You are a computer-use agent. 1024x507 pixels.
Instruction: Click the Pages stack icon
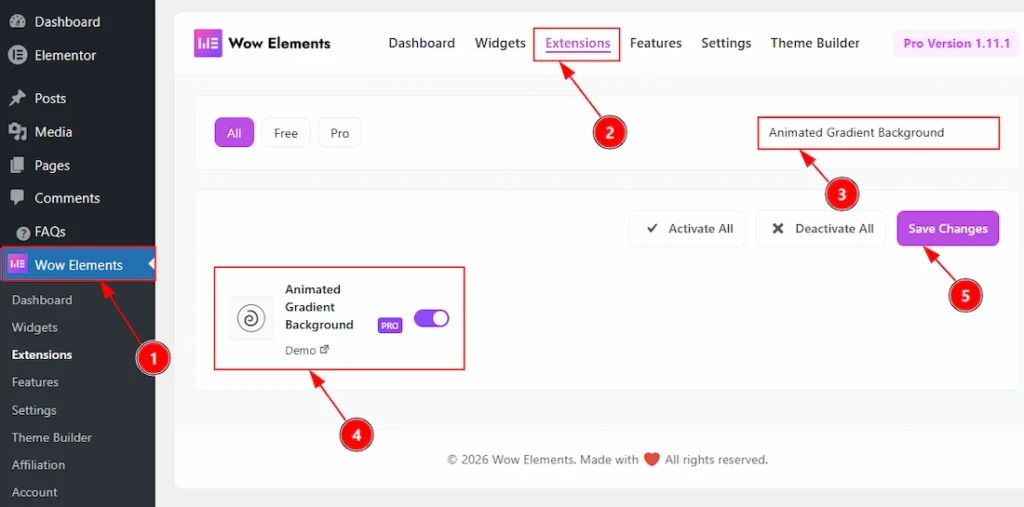point(18,165)
